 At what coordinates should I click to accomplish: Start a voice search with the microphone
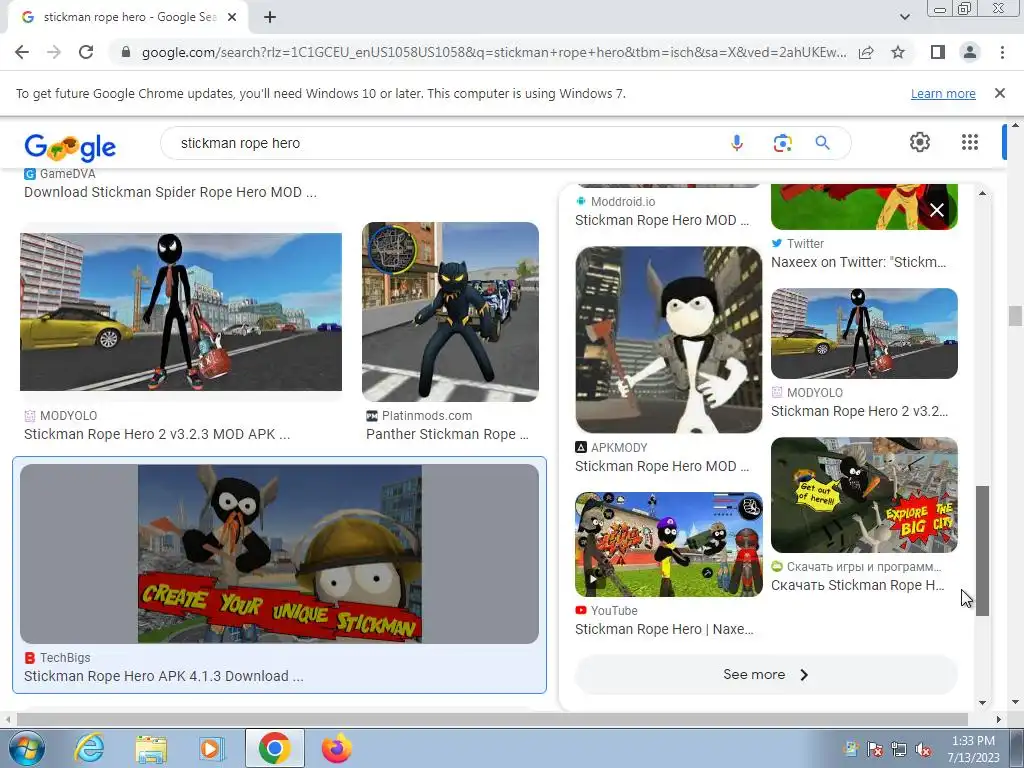click(737, 143)
